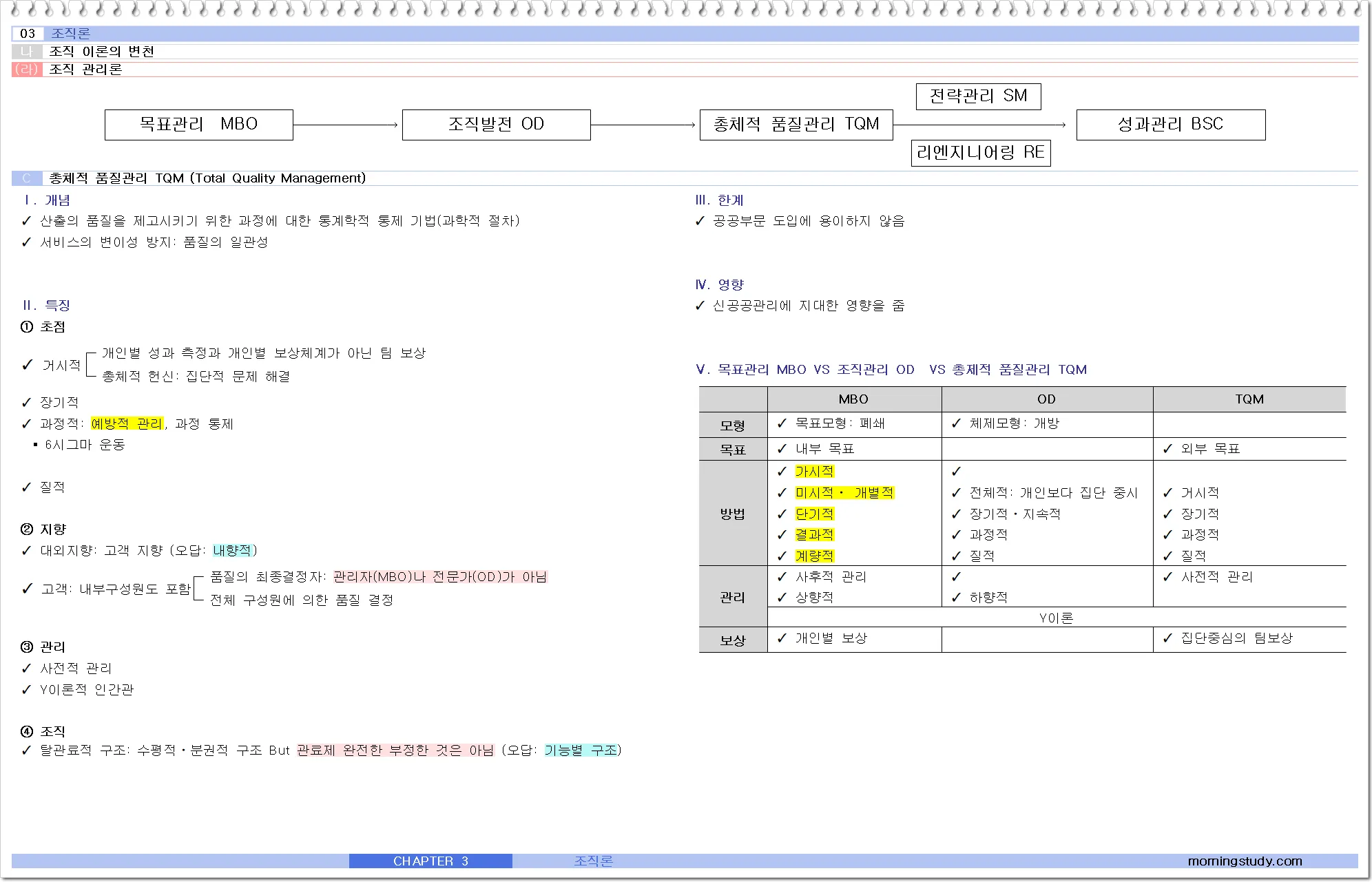The image size is (1372, 882).
Task: Click 전체적: 개인보다 집단 중시 text
Action: click(x=1054, y=493)
